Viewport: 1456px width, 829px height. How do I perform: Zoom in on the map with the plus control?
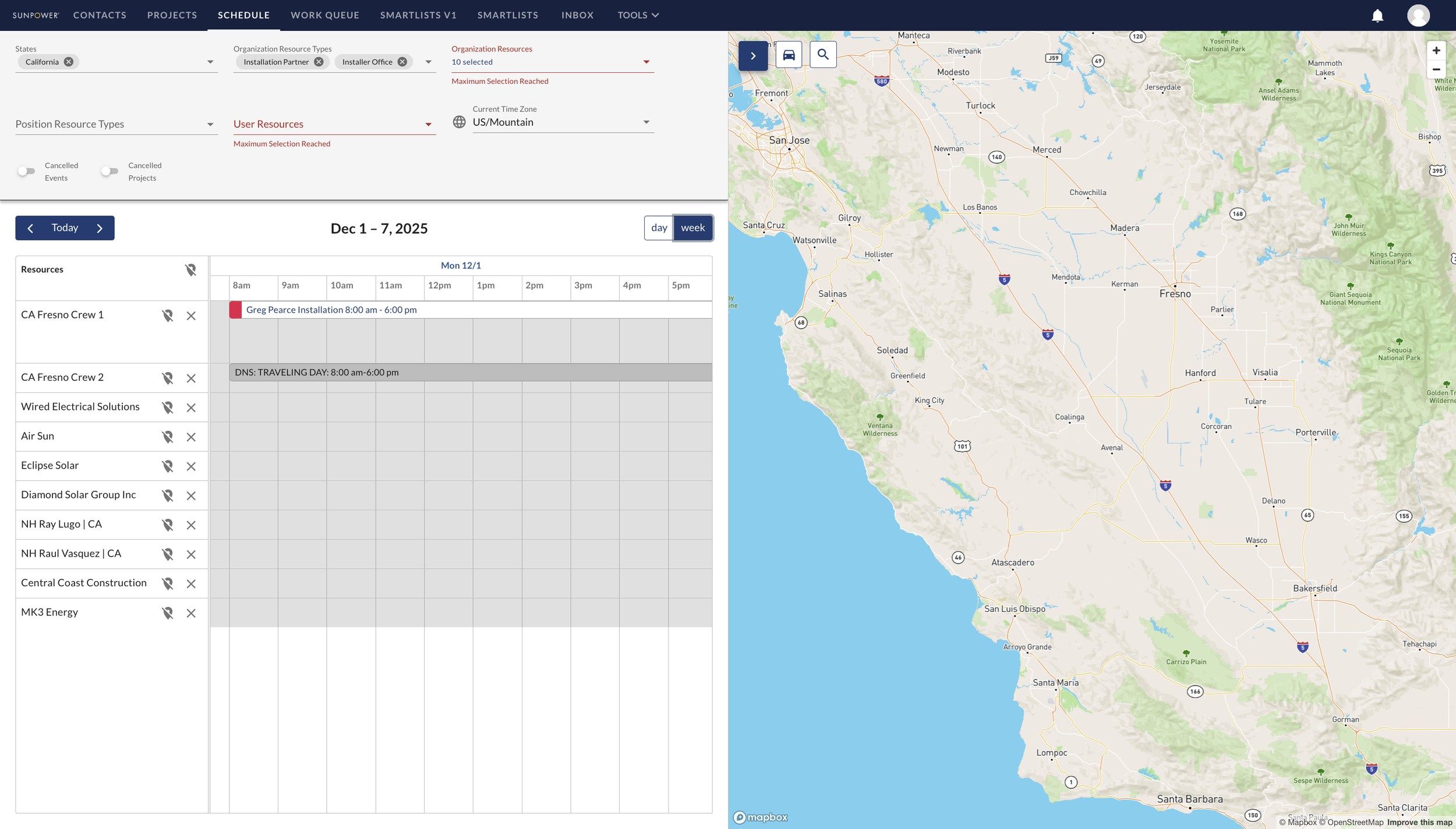[x=1436, y=50]
